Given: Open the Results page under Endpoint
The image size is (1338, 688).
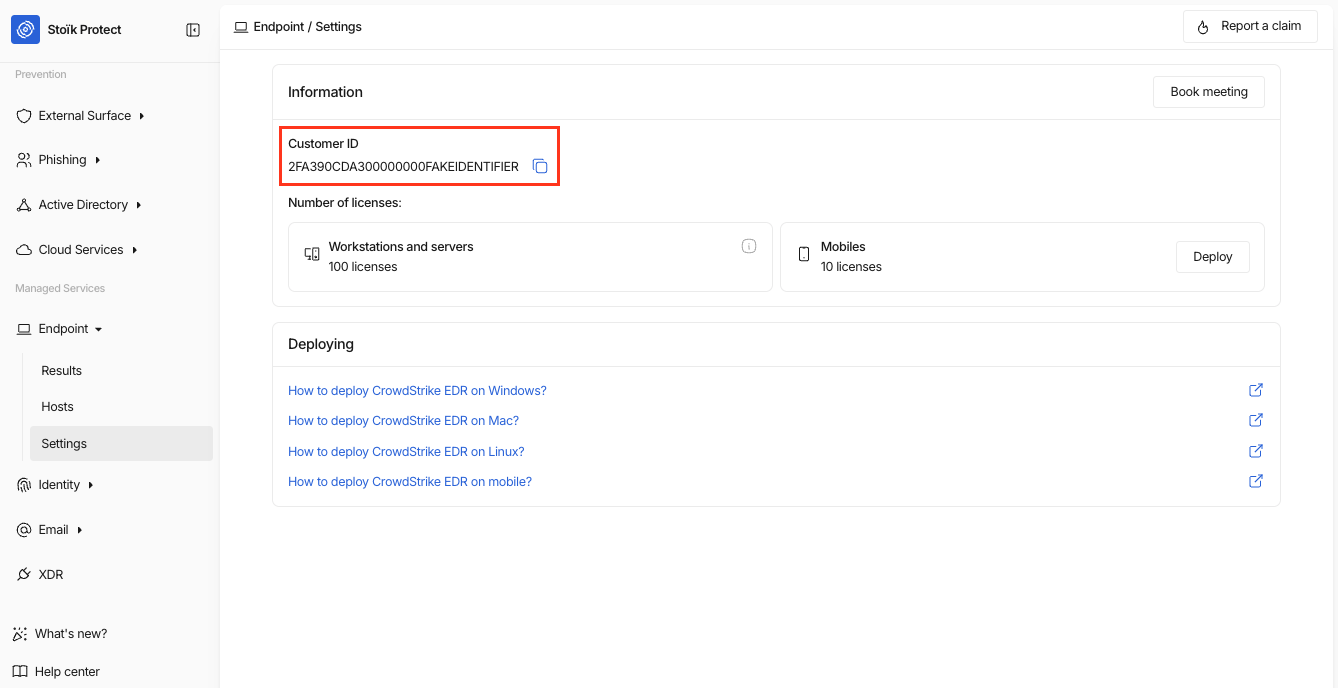Looking at the screenshot, I should pyautogui.click(x=62, y=371).
